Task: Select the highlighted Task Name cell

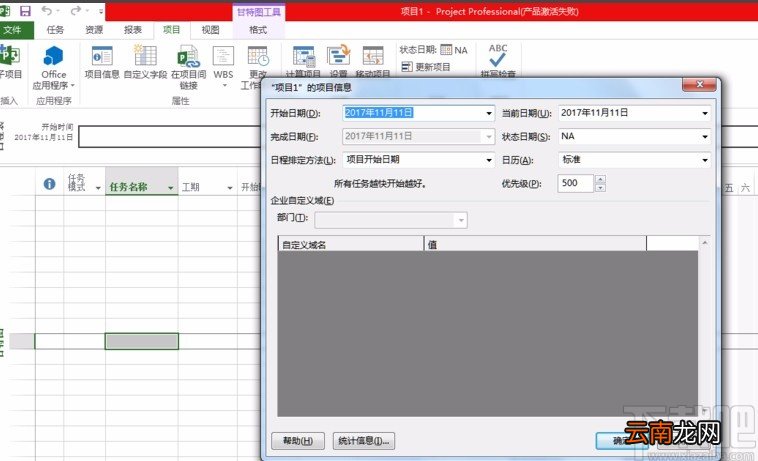Action: [142, 341]
